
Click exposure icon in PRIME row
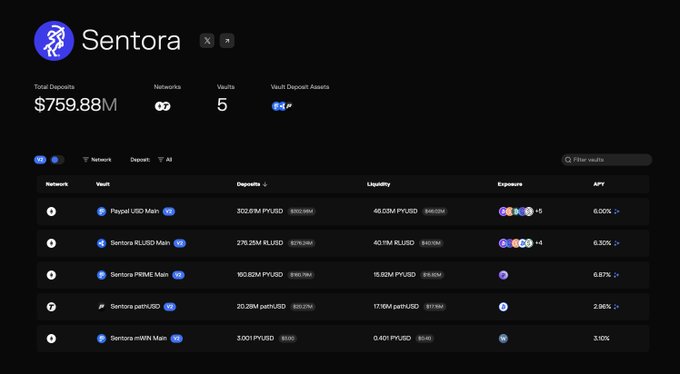[503, 275]
